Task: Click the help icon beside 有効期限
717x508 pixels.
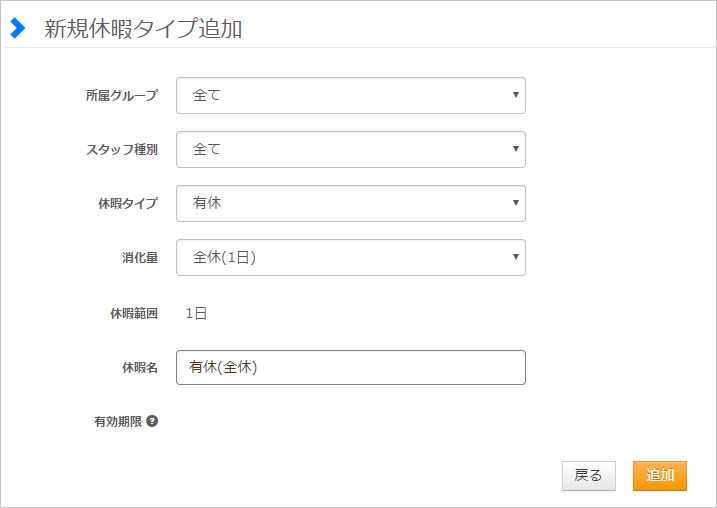Action: click(152, 421)
